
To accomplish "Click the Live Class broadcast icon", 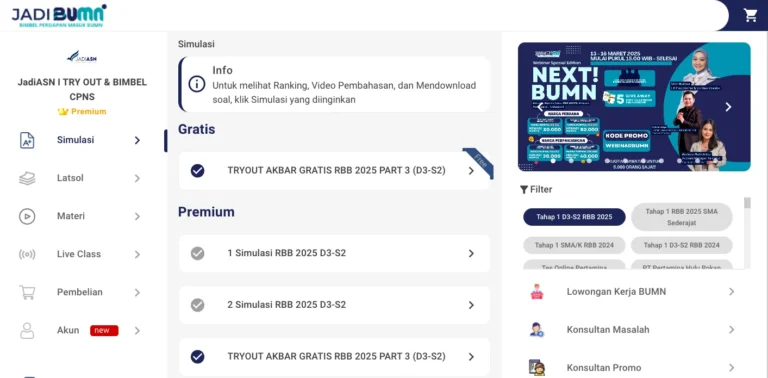I will (27, 255).
